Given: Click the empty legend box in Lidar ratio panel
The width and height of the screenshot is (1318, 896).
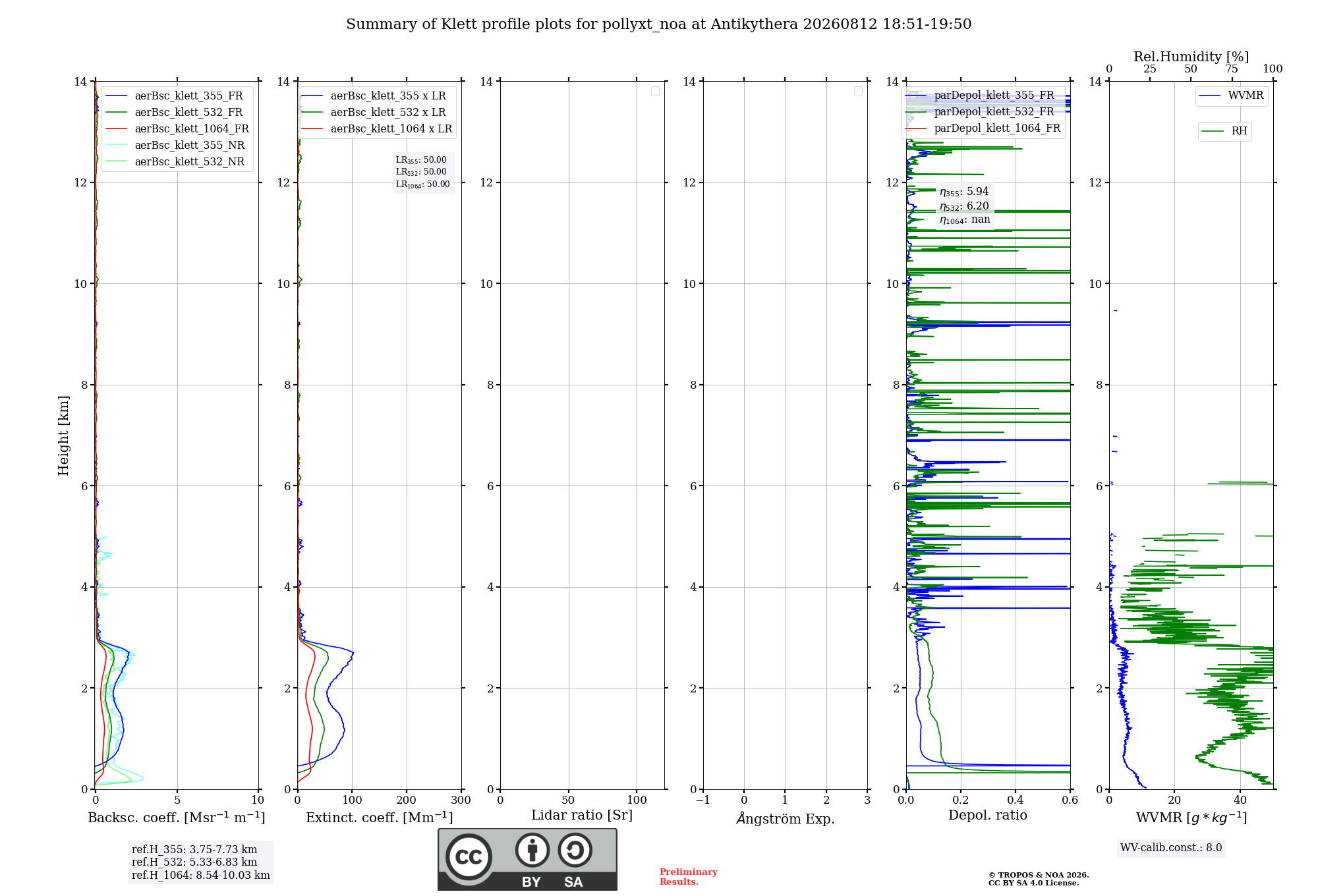Looking at the screenshot, I should pyautogui.click(x=655, y=91).
